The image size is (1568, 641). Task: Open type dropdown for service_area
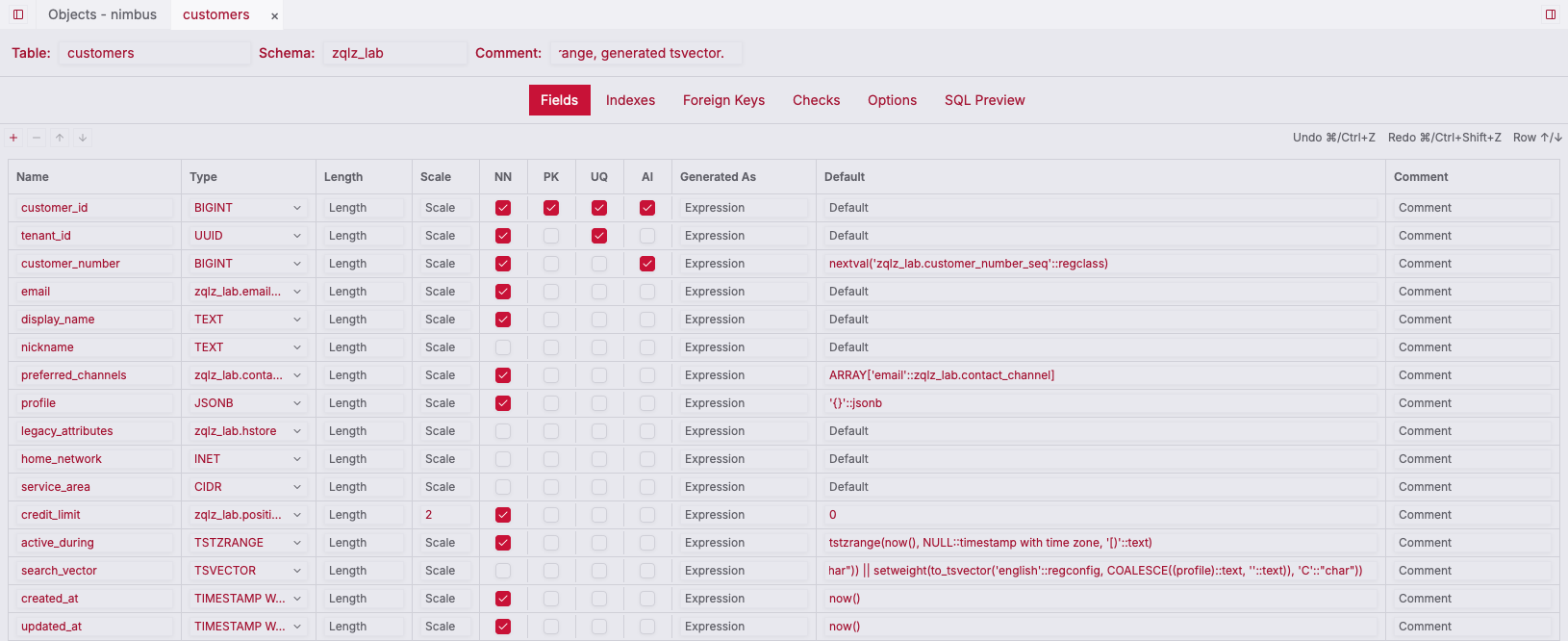(x=248, y=487)
